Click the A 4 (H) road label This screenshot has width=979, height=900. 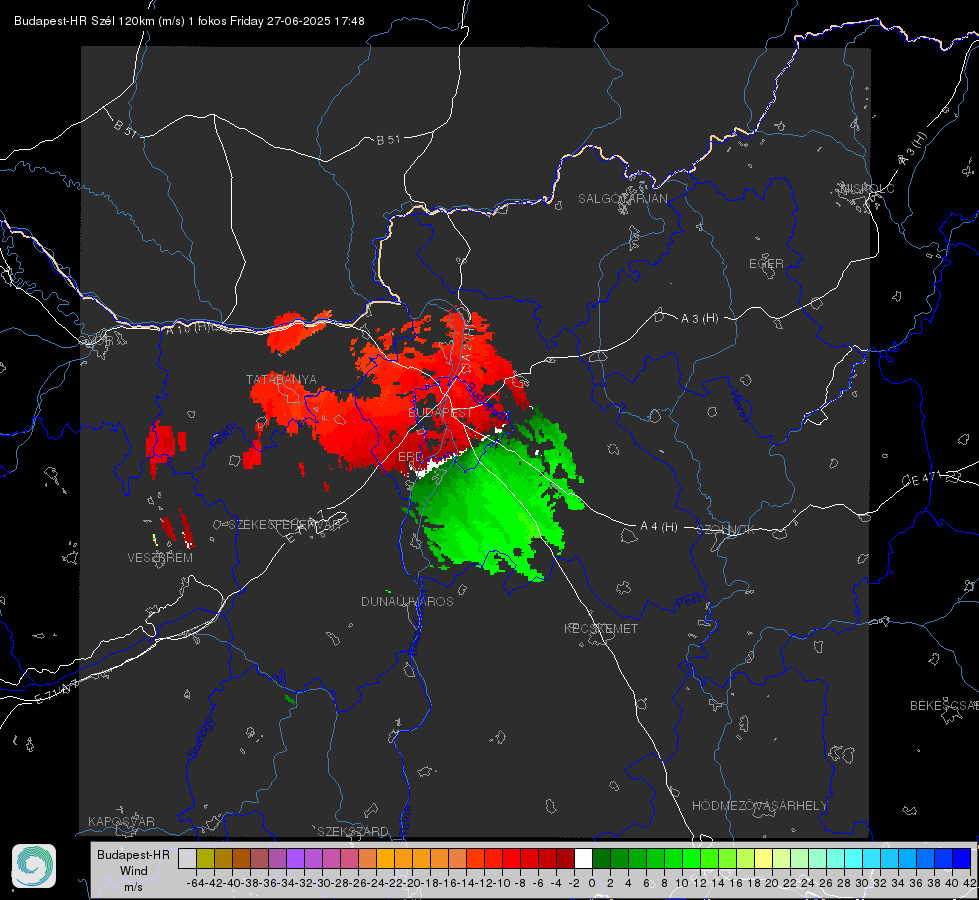(x=659, y=527)
